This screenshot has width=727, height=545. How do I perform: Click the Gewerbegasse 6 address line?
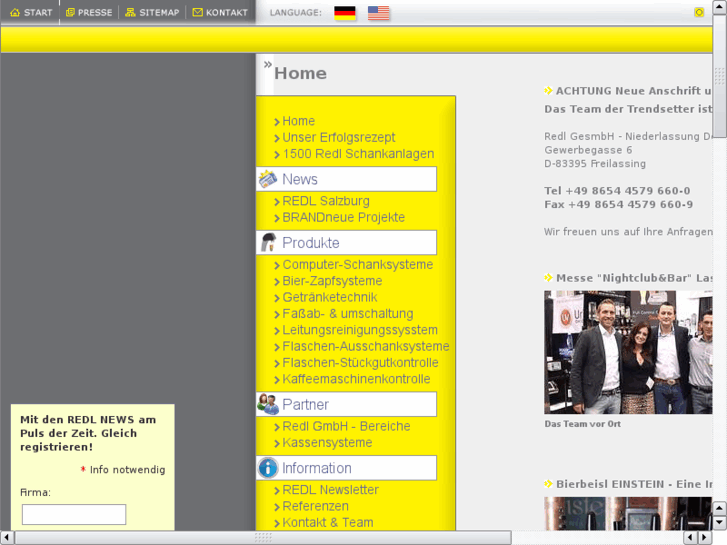(x=588, y=150)
